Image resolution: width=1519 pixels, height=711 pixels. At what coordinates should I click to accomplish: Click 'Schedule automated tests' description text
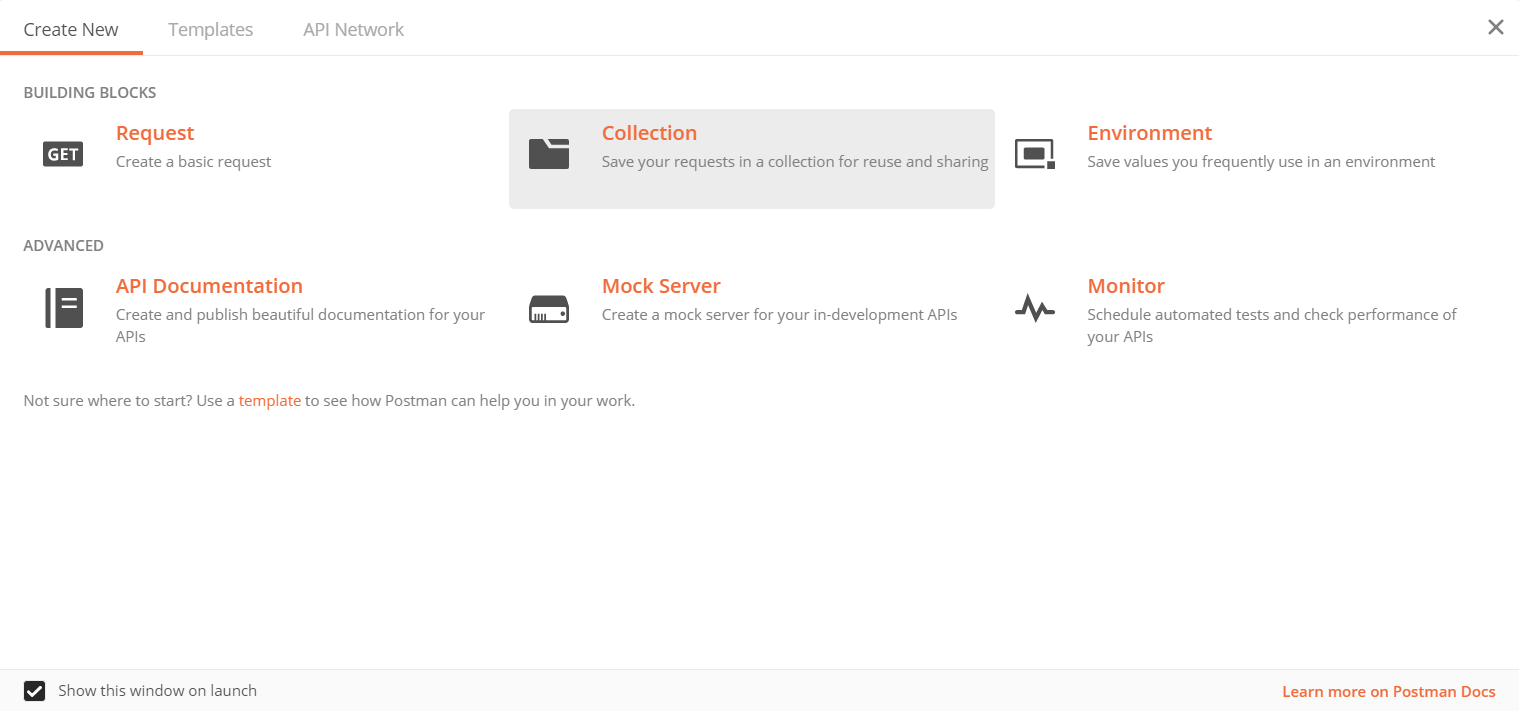click(1272, 326)
